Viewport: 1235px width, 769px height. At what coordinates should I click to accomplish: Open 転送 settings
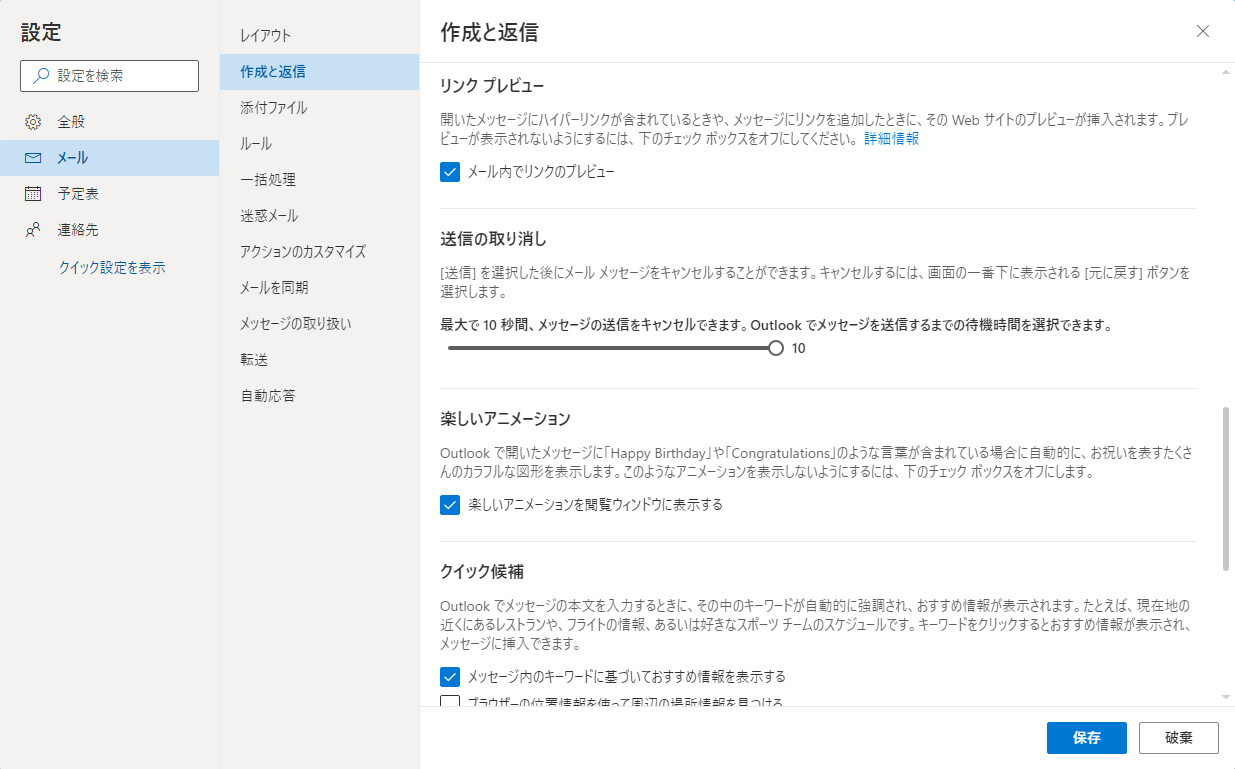click(253, 359)
